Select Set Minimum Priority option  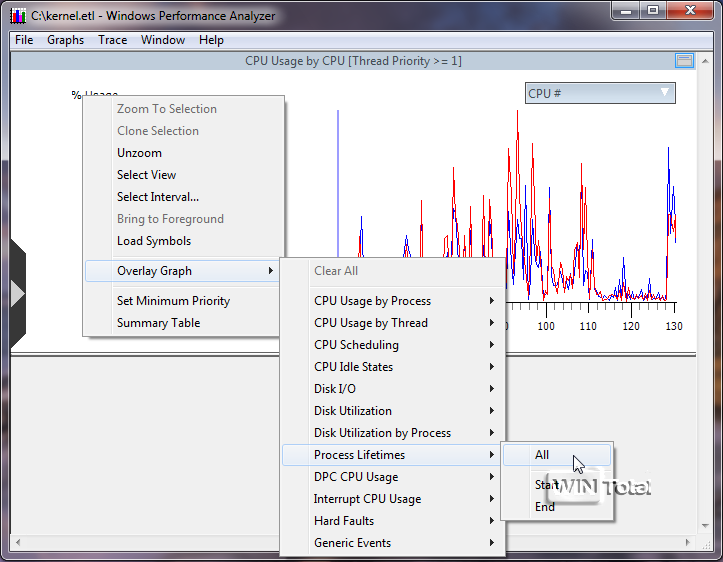pos(173,301)
